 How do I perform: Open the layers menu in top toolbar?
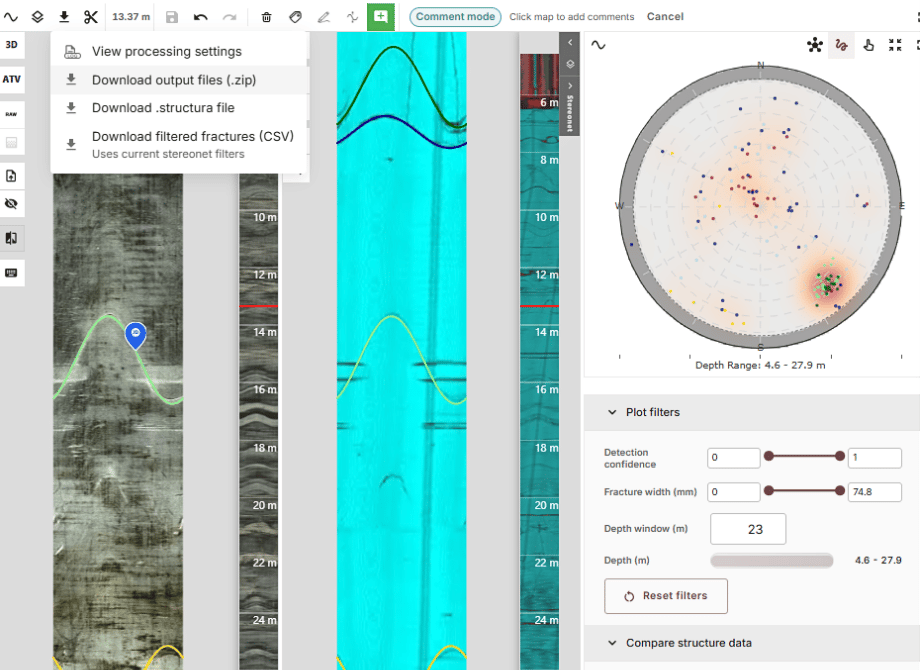(38, 17)
